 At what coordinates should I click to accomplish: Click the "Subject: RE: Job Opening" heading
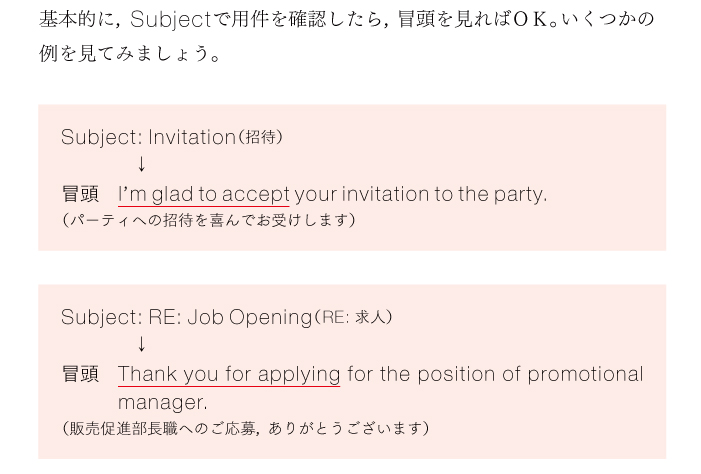point(186,317)
